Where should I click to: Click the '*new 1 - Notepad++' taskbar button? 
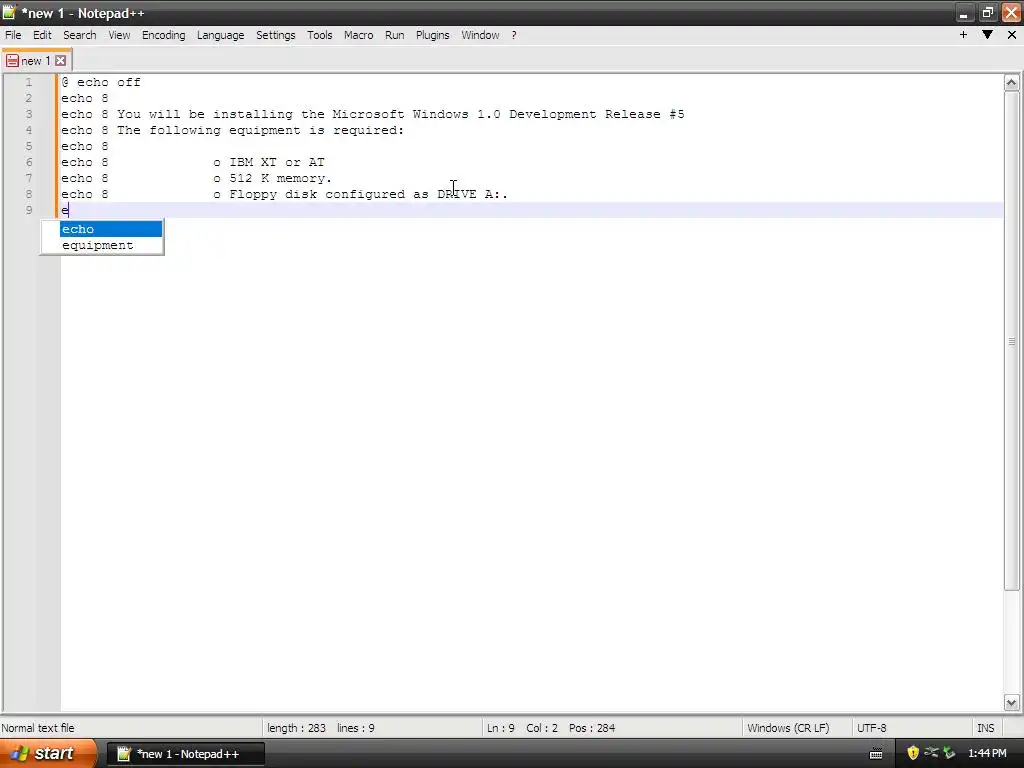coord(186,754)
